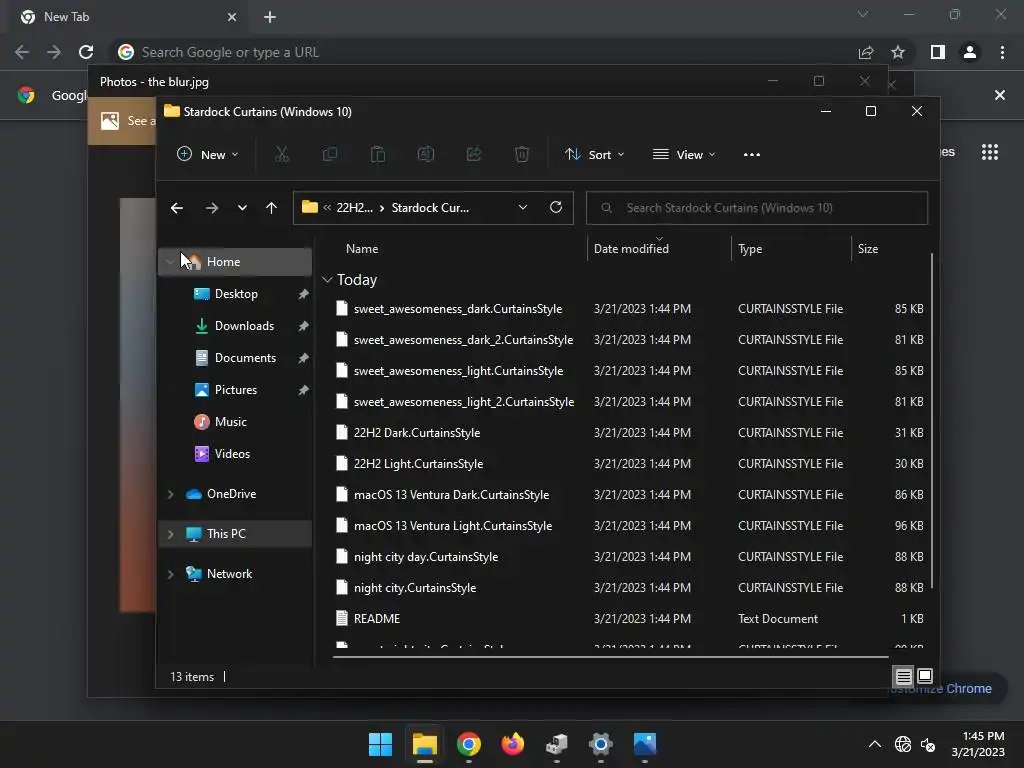Open the New item dropdown

[208, 154]
